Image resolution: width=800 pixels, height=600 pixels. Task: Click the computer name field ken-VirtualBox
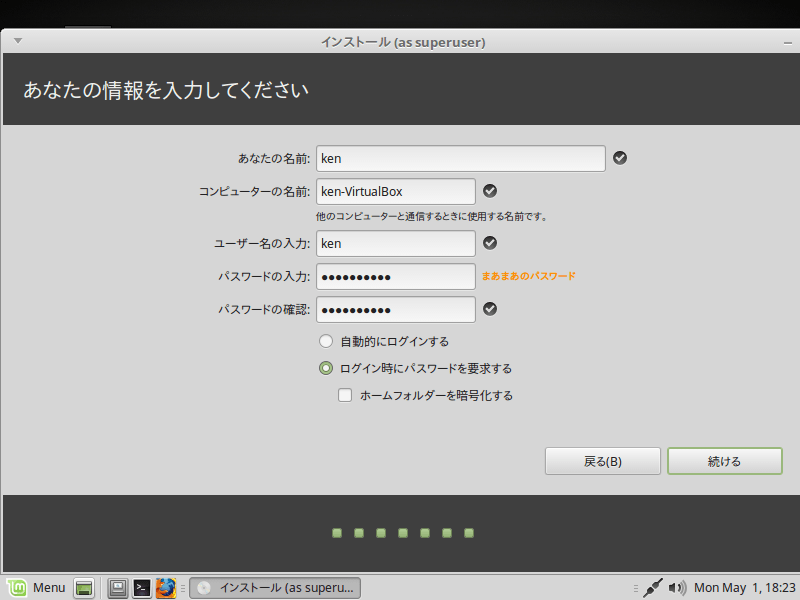396,191
